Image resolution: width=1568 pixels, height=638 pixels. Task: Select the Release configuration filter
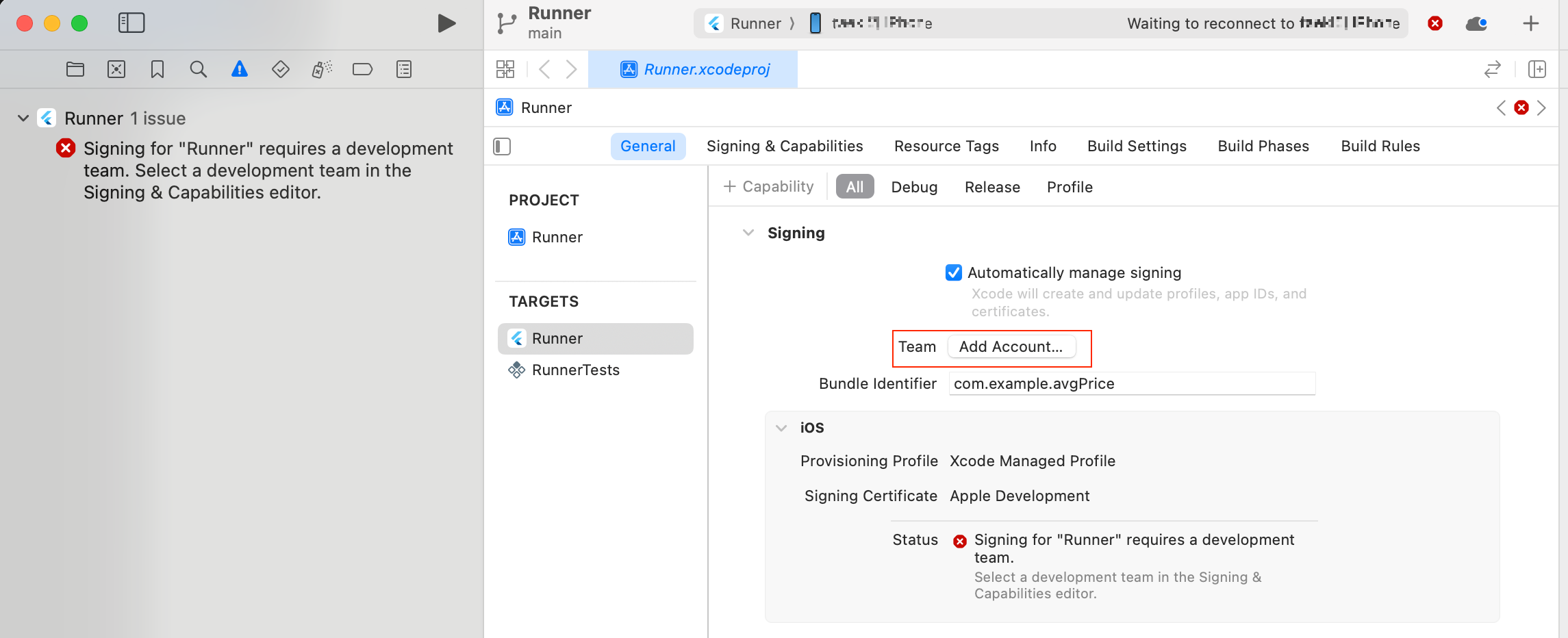992,187
